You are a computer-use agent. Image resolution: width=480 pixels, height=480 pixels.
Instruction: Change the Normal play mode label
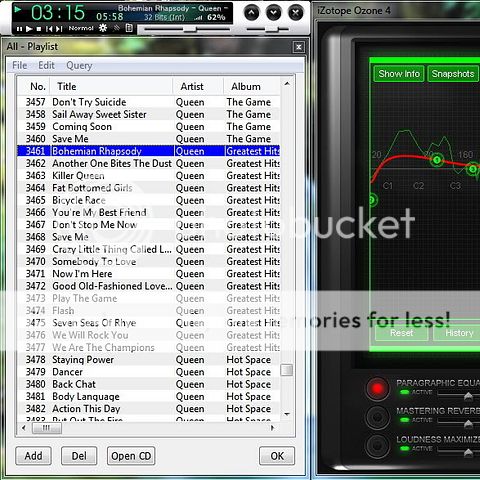click(81, 28)
